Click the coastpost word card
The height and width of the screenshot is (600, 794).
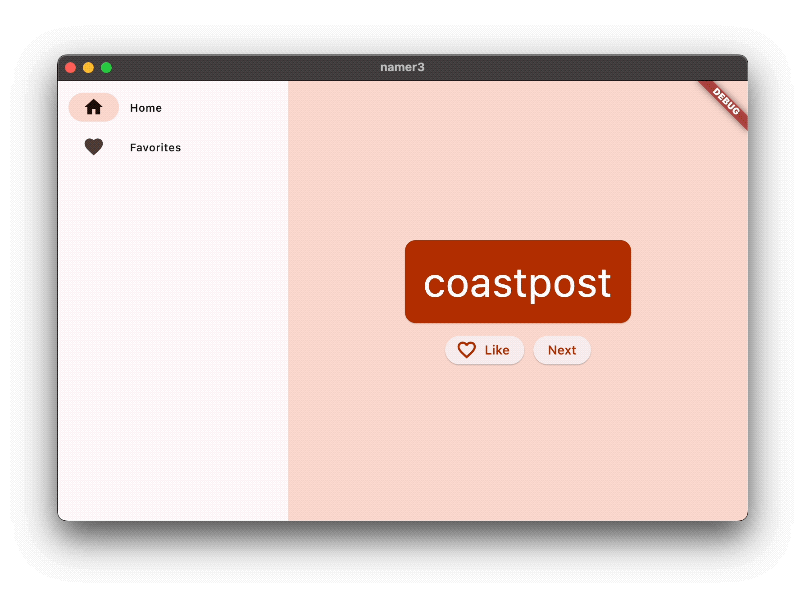(x=517, y=282)
